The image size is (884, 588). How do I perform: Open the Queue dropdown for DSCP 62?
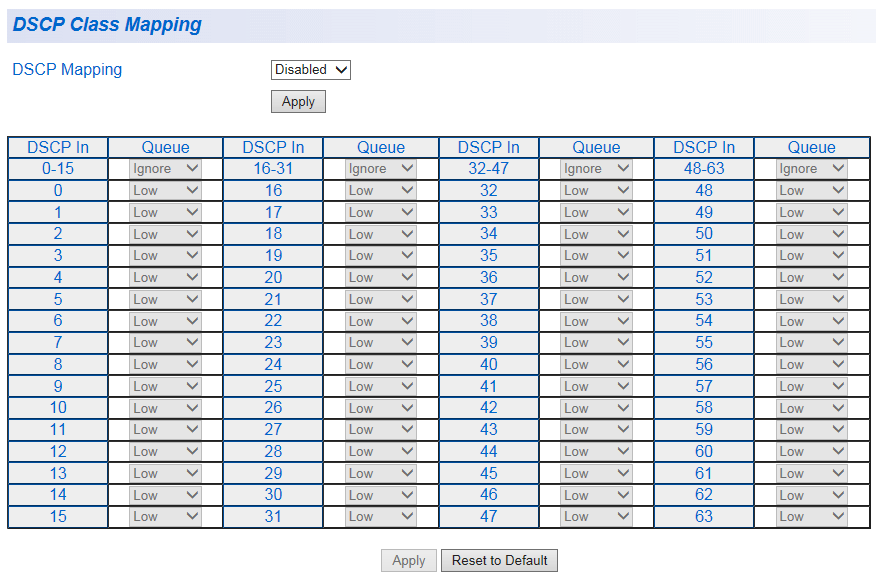pyautogui.click(x=811, y=495)
